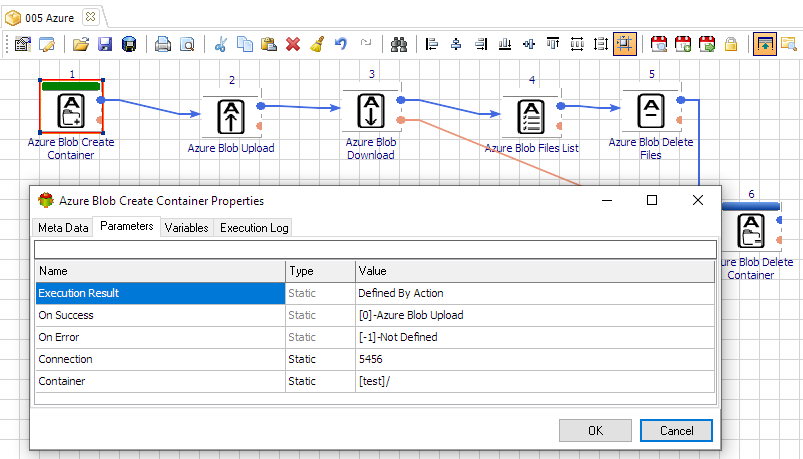Open the Variables tab
Image resolution: width=803 pixels, height=459 pixels.
(x=186, y=227)
